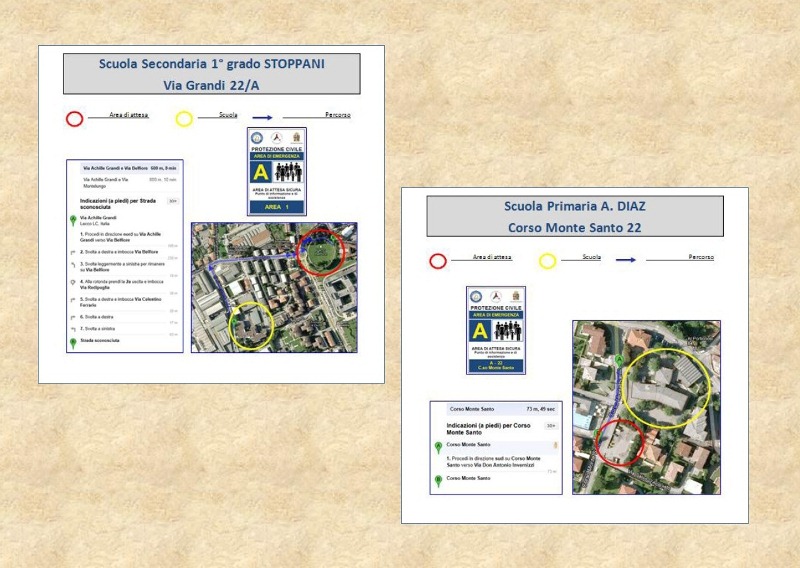Click the green end pin beside Strada sconosciuta
Screen dimensions: 800x568
coord(72,342)
